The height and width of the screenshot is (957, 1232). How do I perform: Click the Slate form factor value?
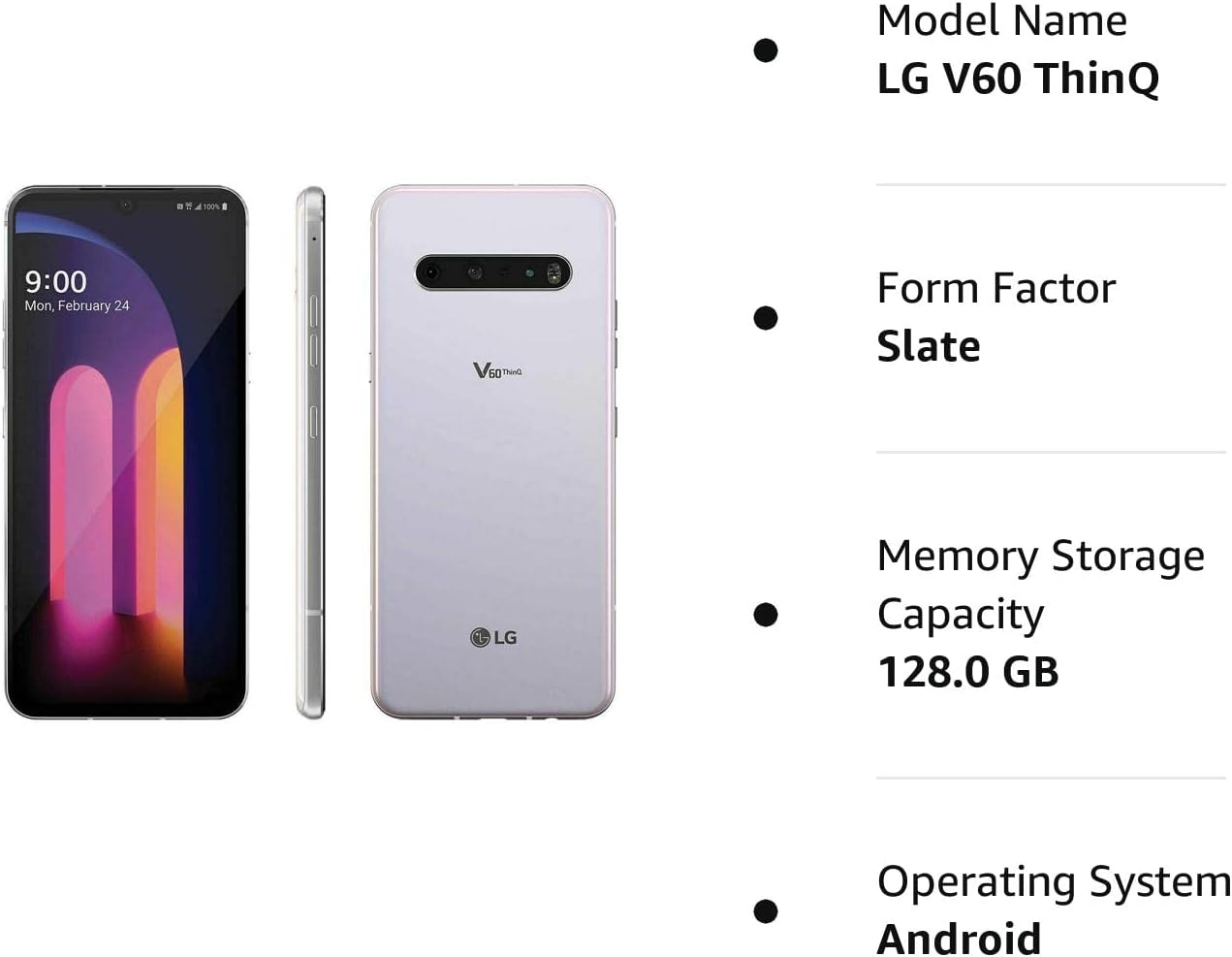929,346
